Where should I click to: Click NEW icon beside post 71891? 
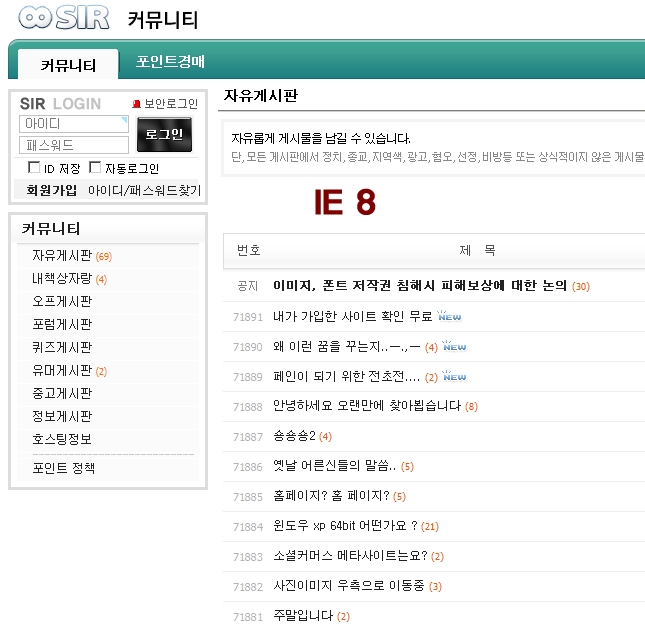click(448, 317)
